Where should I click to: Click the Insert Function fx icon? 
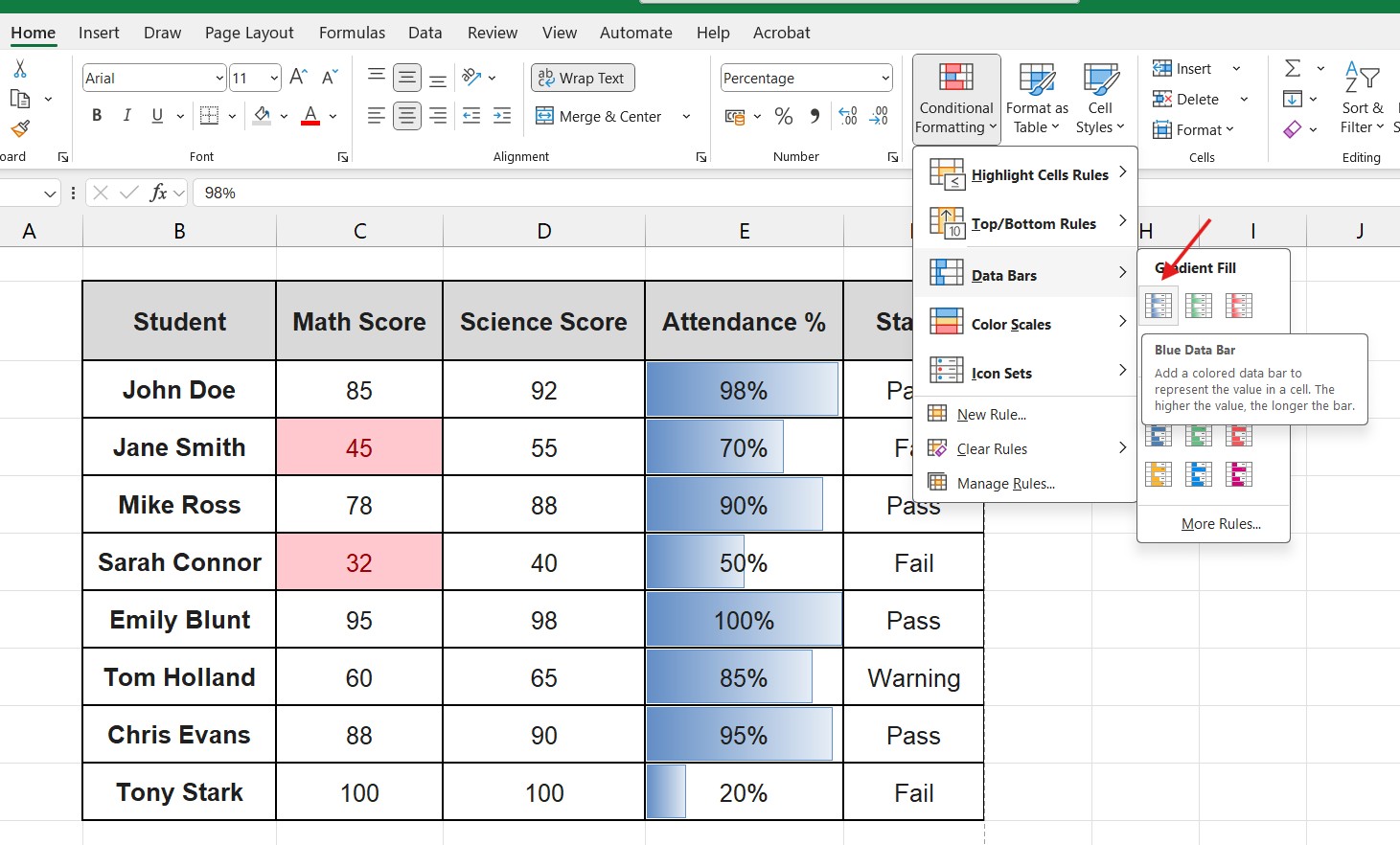(x=159, y=193)
